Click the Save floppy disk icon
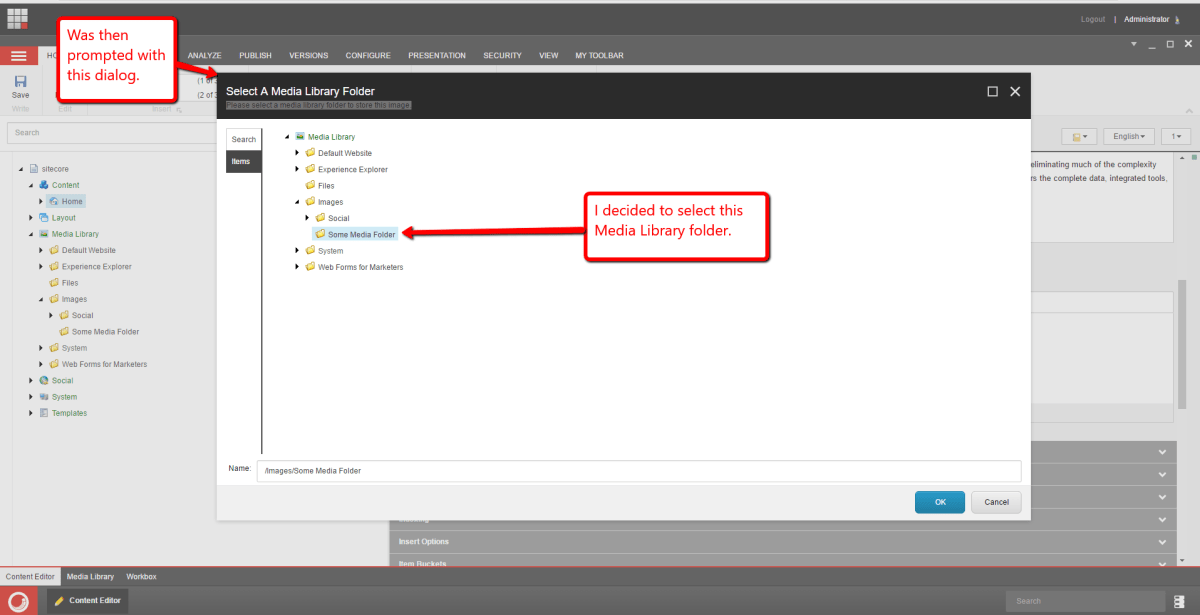The width and height of the screenshot is (1200, 615). coord(20,82)
